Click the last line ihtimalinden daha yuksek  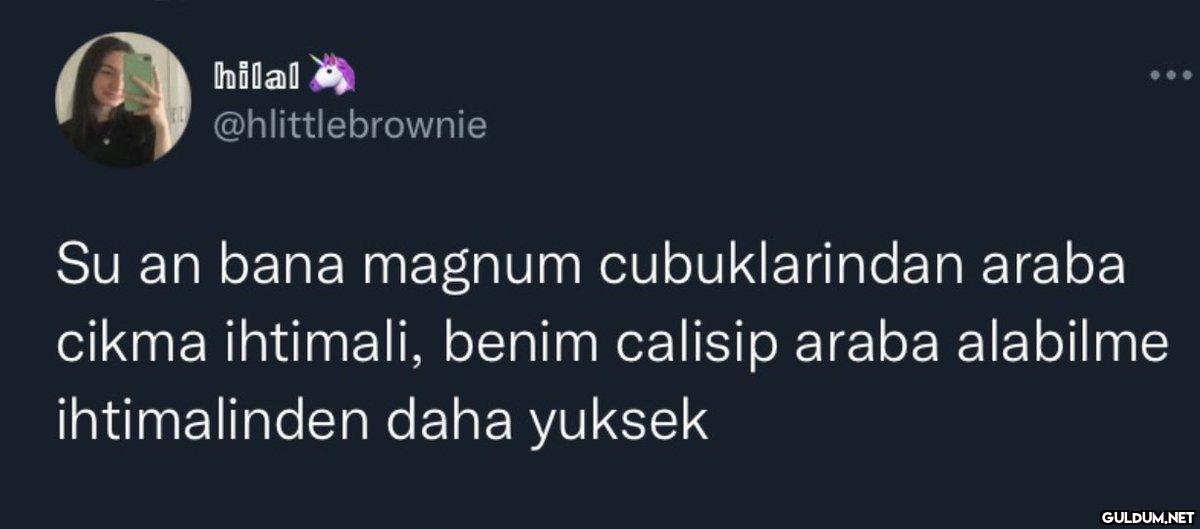[x=382, y=422]
